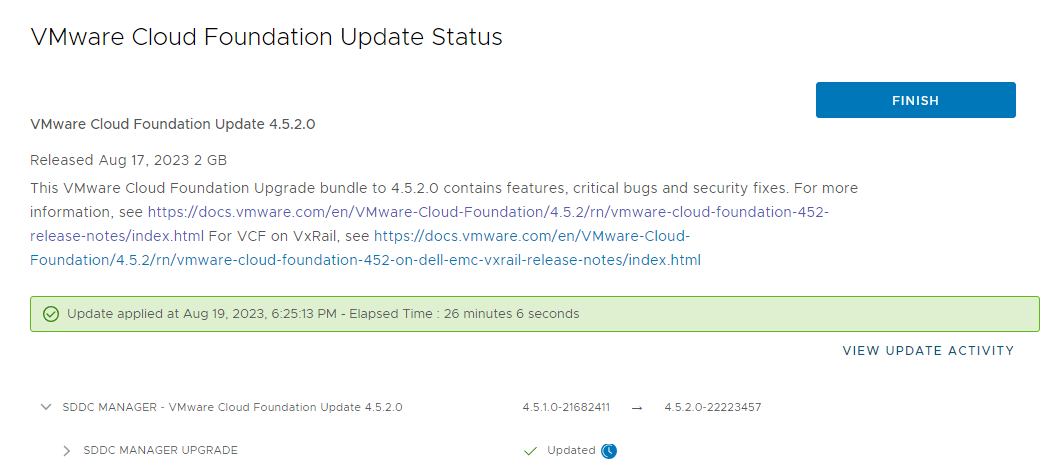Click the arrow between the version numbers
This screenshot has width=1055, height=475.
pos(637,408)
